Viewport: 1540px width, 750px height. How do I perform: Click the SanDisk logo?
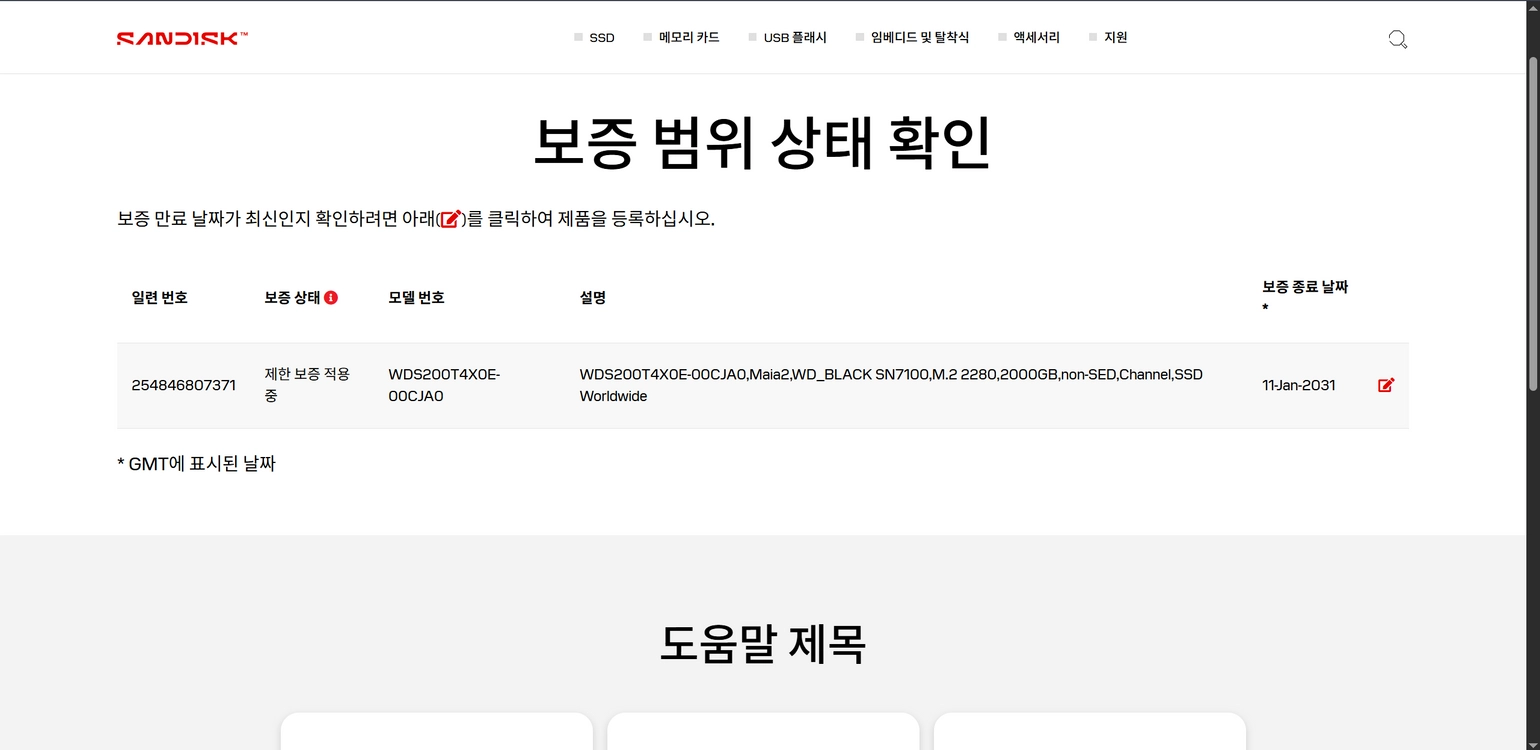point(182,38)
